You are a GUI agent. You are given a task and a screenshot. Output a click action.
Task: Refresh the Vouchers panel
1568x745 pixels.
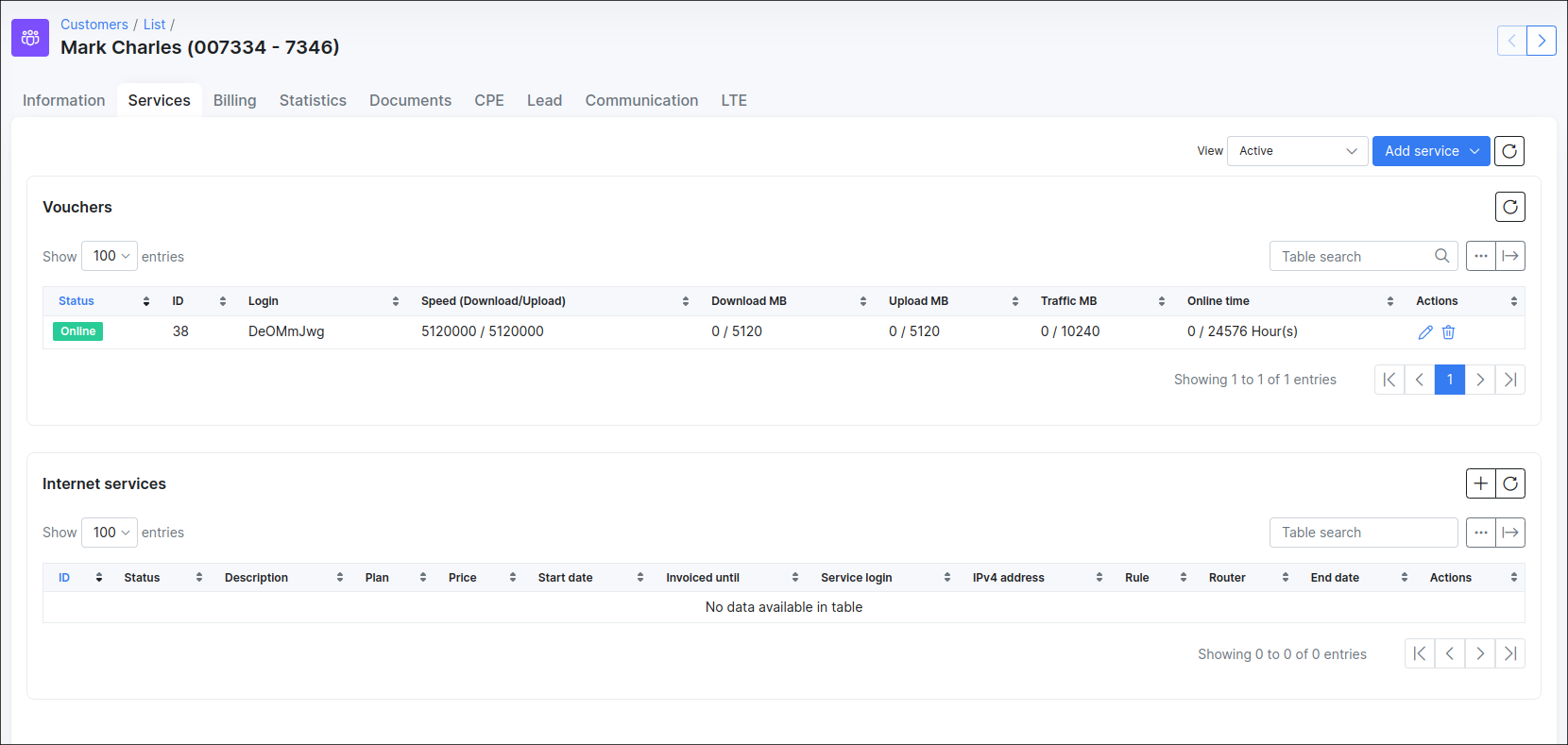pyautogui.click(x=1509, y=207)
